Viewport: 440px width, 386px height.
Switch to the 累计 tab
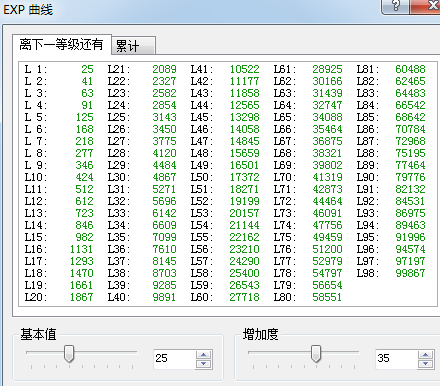[x=134, y=46]
